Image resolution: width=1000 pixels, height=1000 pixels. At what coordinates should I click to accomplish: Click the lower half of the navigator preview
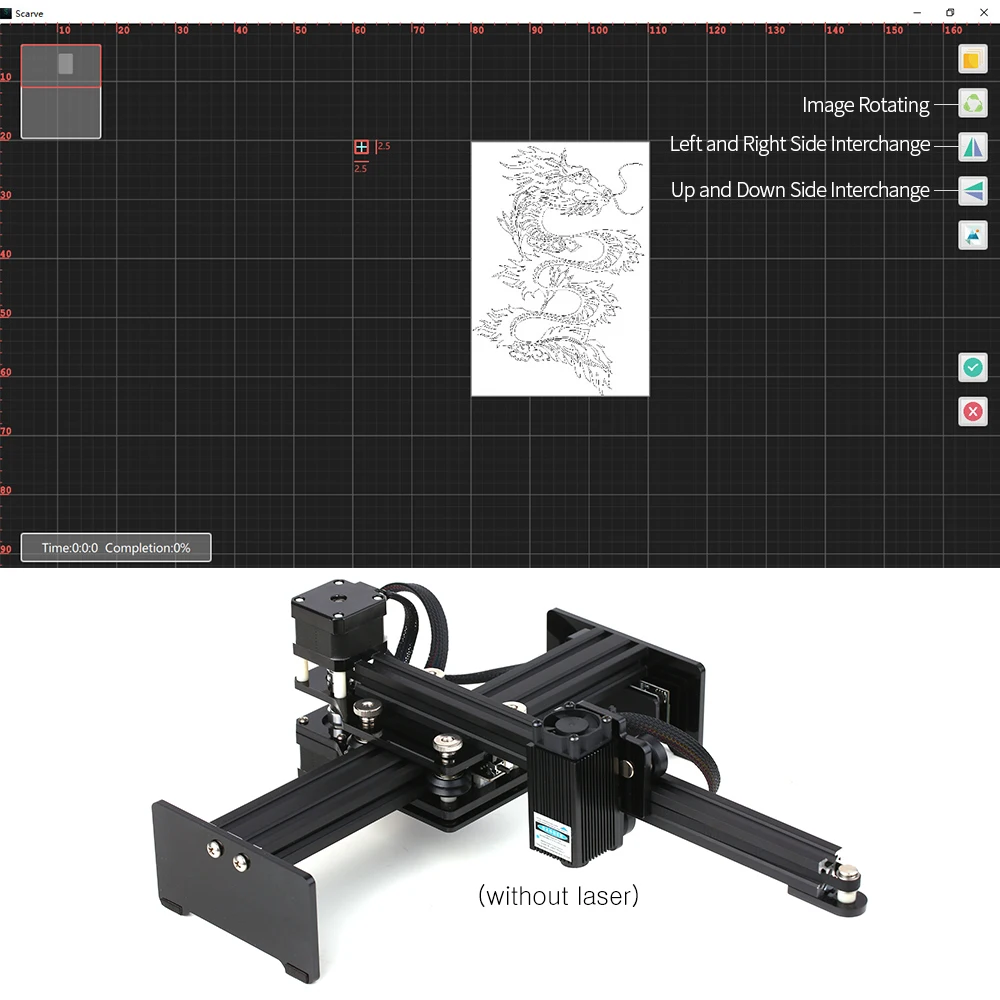point(61,112)
